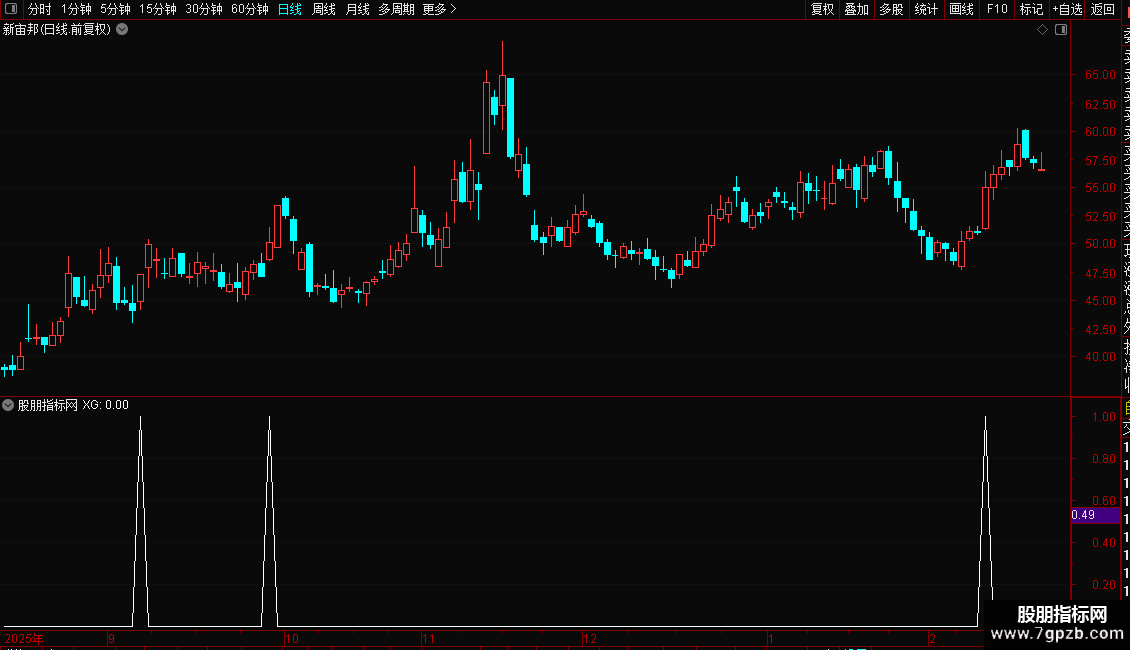Click the 50.00 price axis label
Screen dimensions: 1130x650
tap(1100, 244)
